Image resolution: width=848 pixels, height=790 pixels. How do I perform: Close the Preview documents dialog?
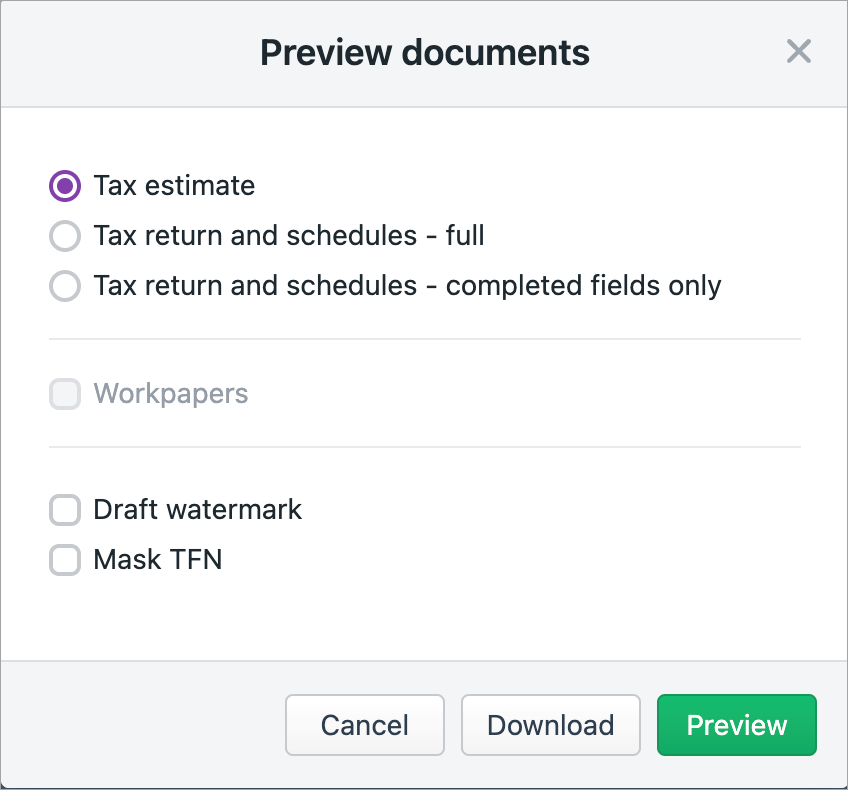[x=798, y=52]
